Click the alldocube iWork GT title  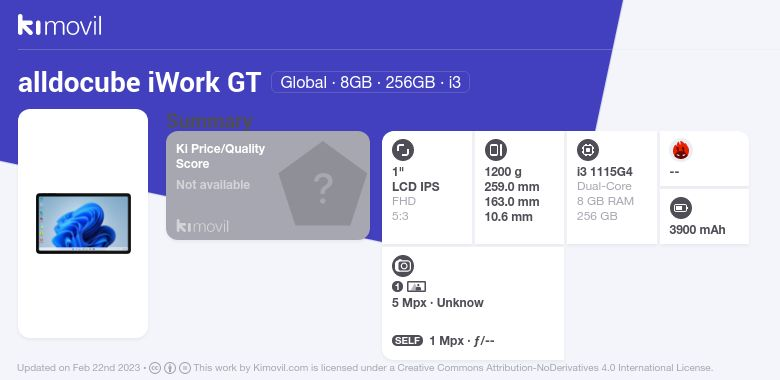(139, 82)
